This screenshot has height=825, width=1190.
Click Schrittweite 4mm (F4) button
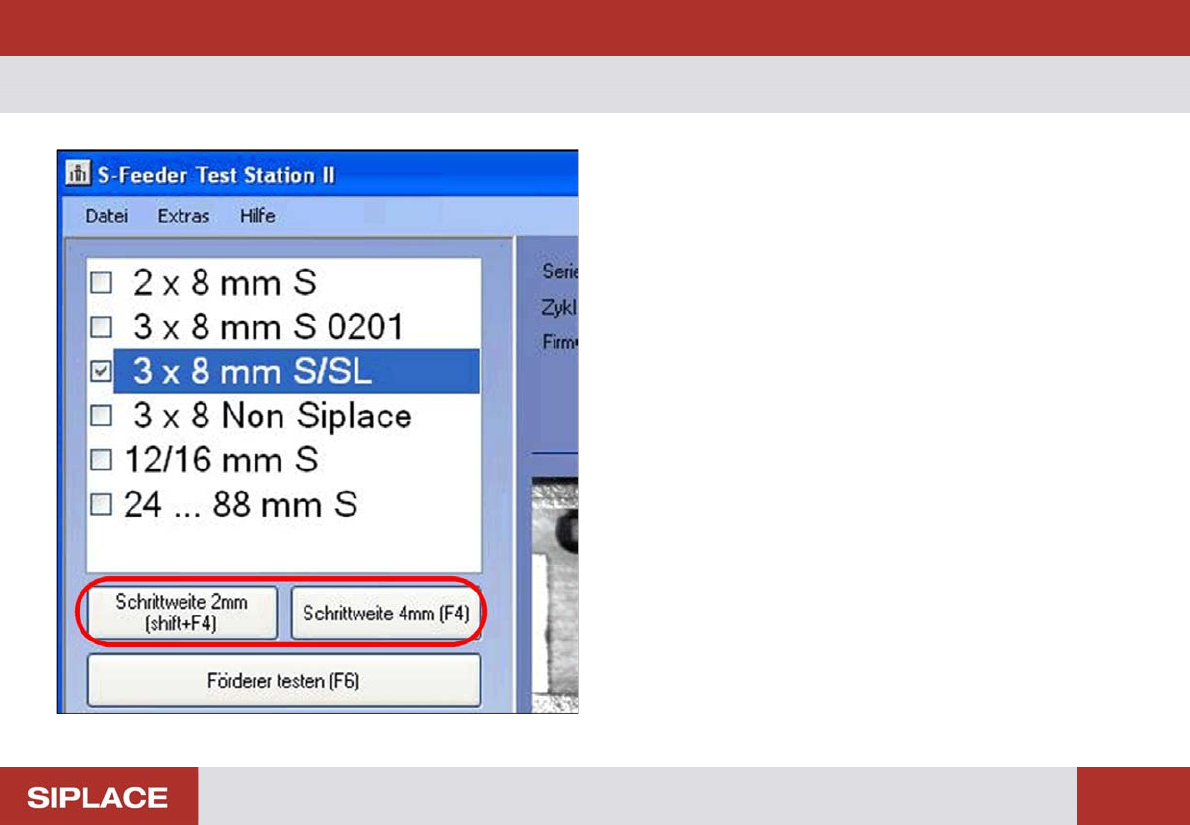click(386, 612)
